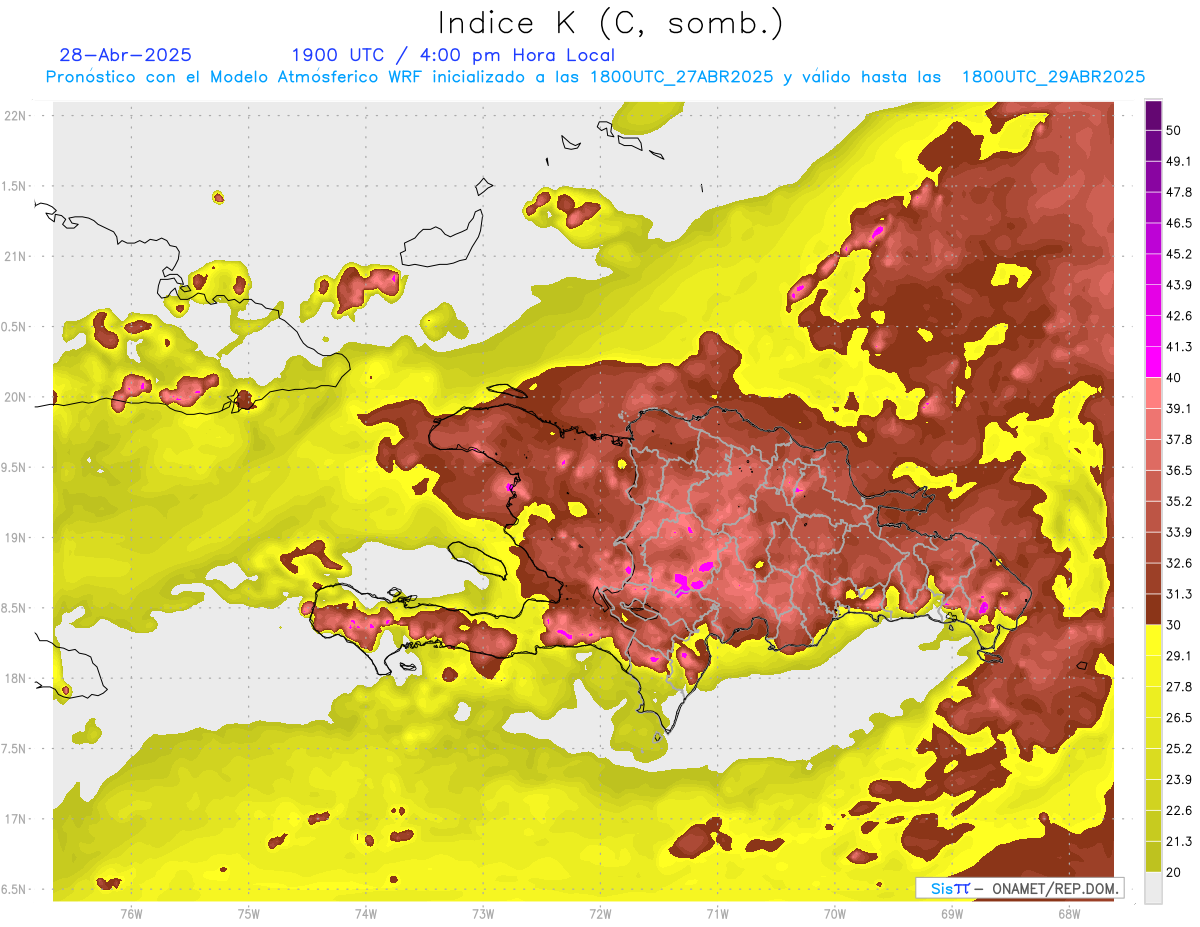Image resolution: width=1200 pixels, height=927 pixels.
Task: Click the legend value "39.1"
Action: (x=1178, y=408)
